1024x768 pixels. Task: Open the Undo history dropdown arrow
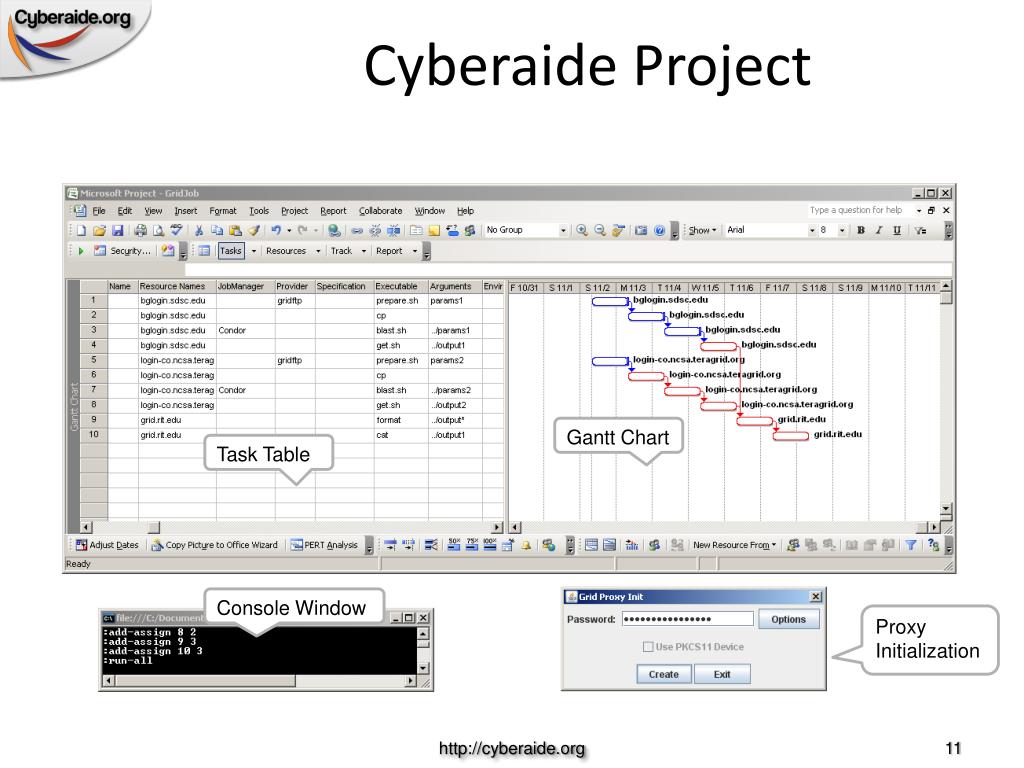tap(289, 231)
